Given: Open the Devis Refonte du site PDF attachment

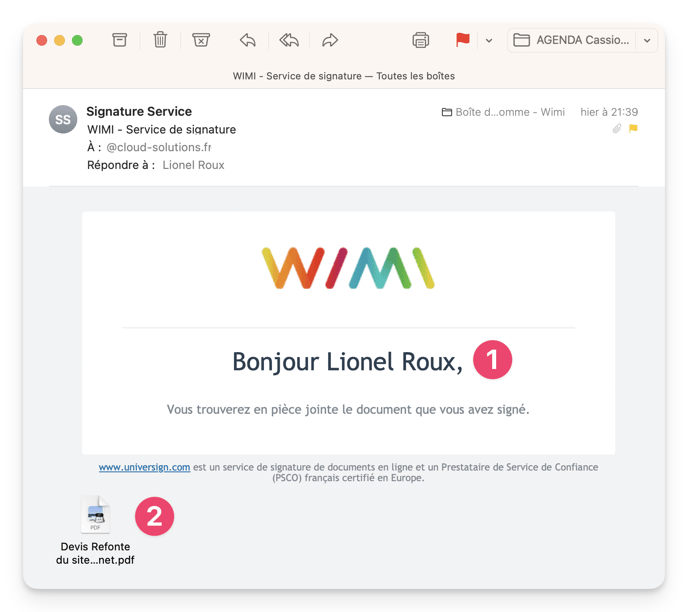Looking at the screenshot, I should (x=95, y=531).
